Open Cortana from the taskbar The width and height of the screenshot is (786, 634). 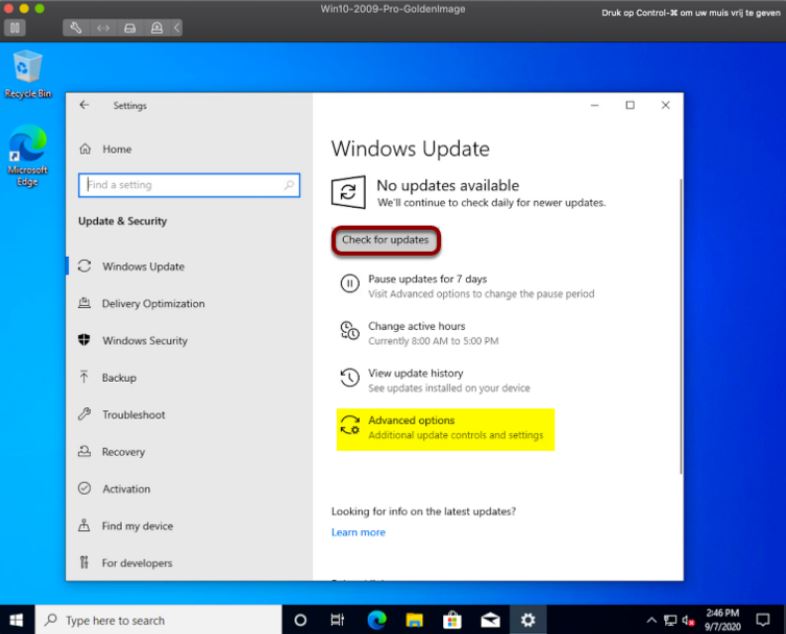pyautogui.click(x=300, y=620)
